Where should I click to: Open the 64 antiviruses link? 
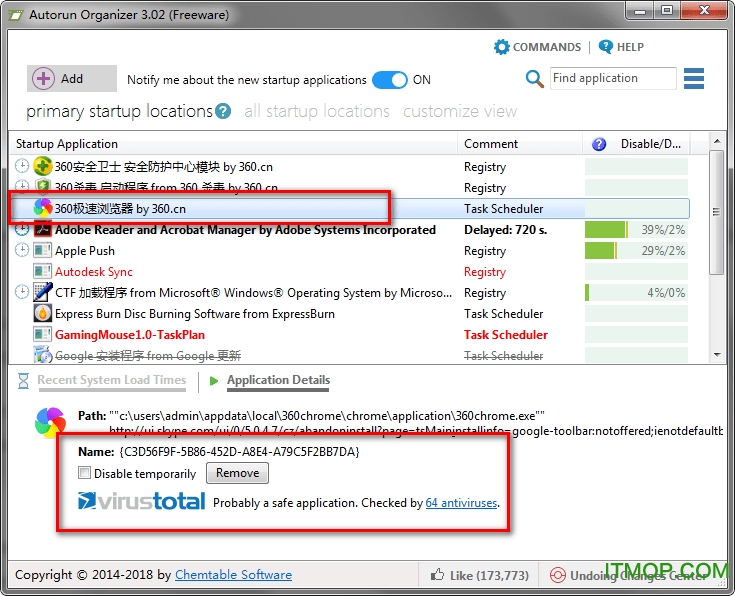[461, 503]
